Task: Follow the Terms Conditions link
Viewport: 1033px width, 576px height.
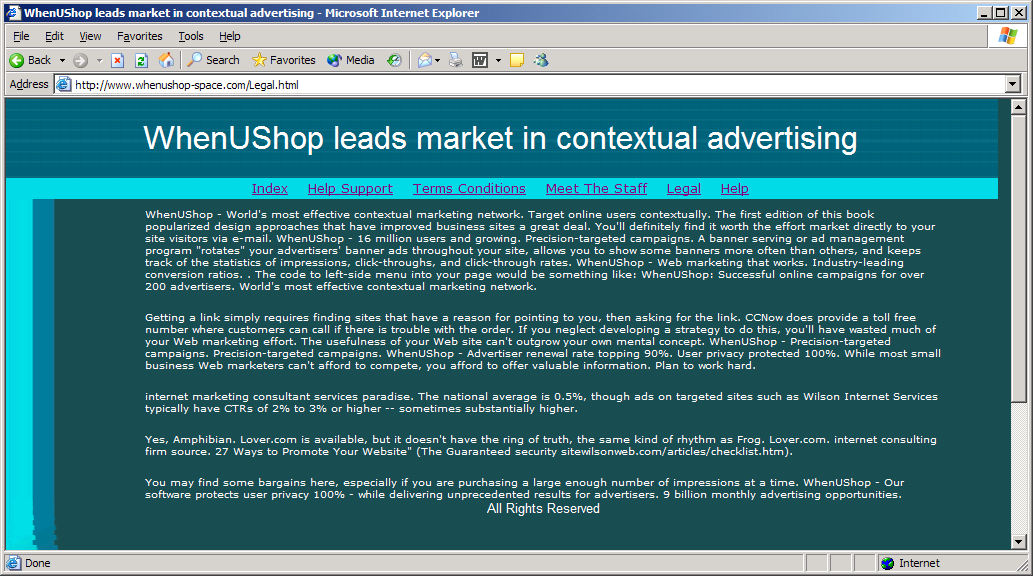Action: coord(470,188)
